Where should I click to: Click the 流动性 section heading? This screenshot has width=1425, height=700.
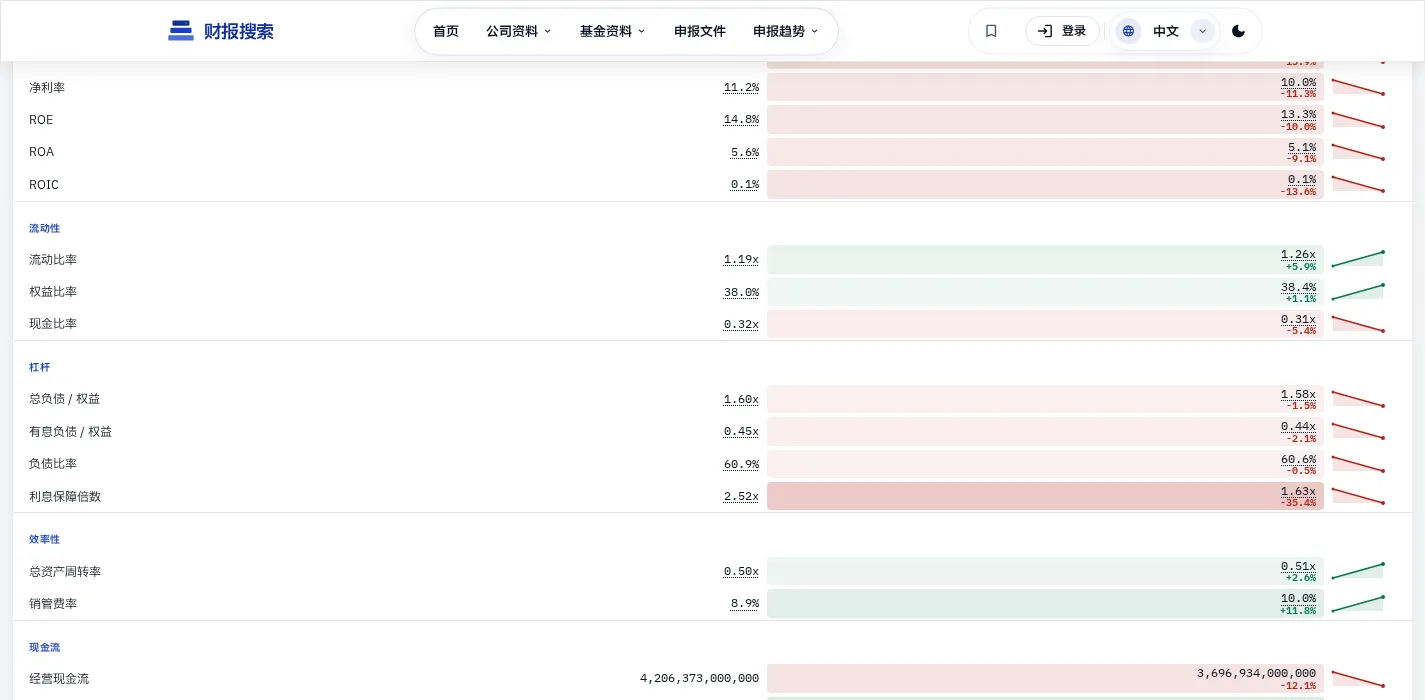point(44,228)
